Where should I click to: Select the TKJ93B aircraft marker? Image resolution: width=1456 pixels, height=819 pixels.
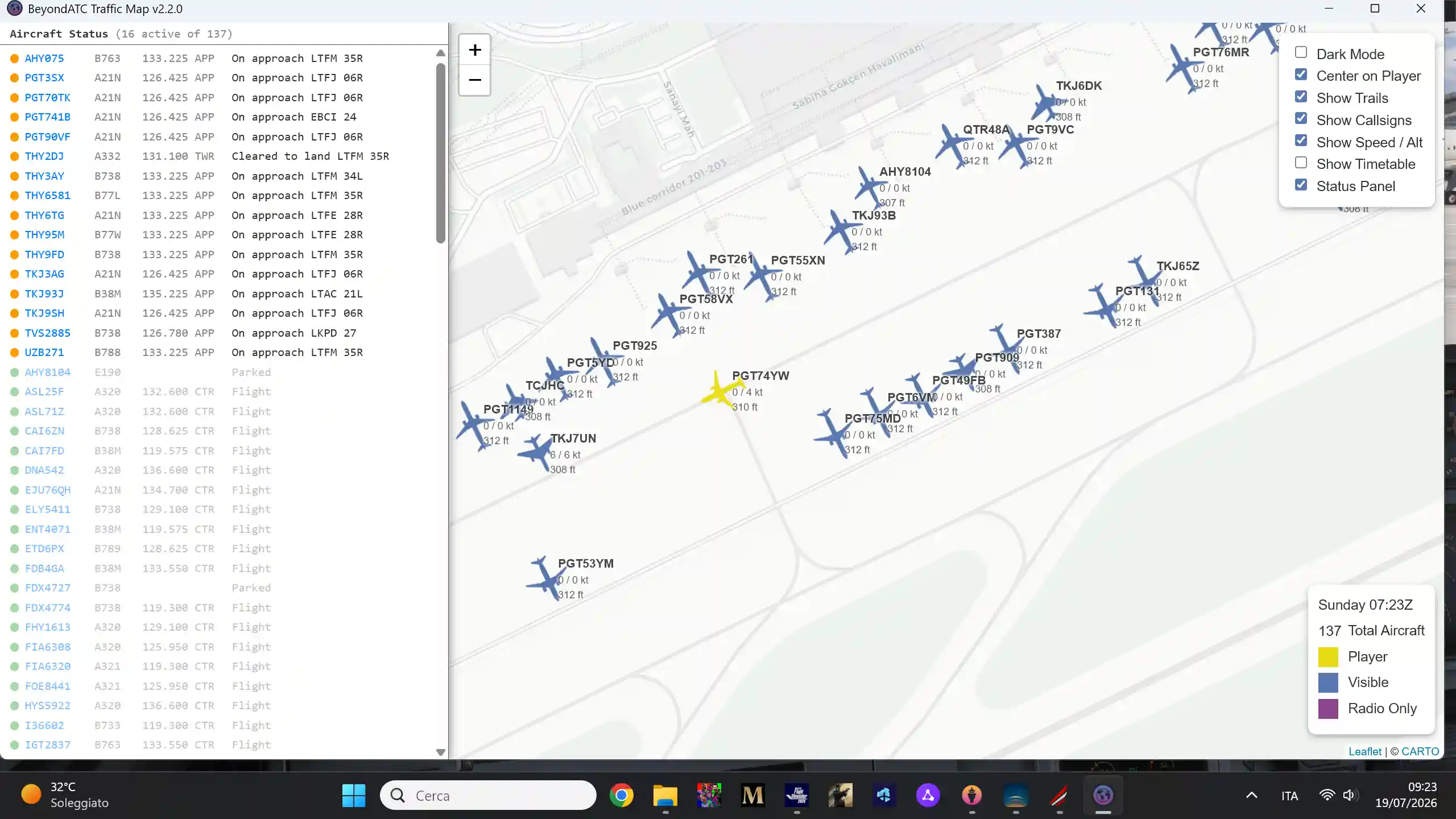[842, 231]
